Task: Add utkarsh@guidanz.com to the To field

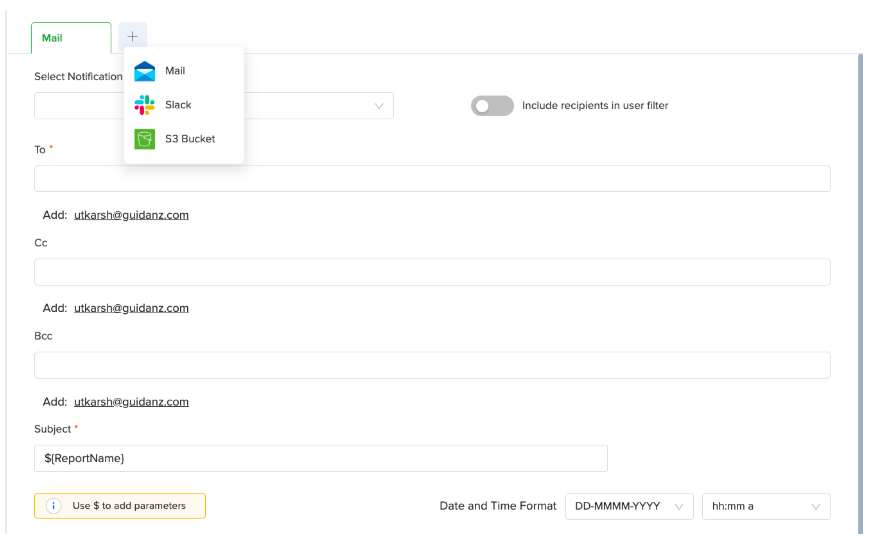Action: (131, 215)
